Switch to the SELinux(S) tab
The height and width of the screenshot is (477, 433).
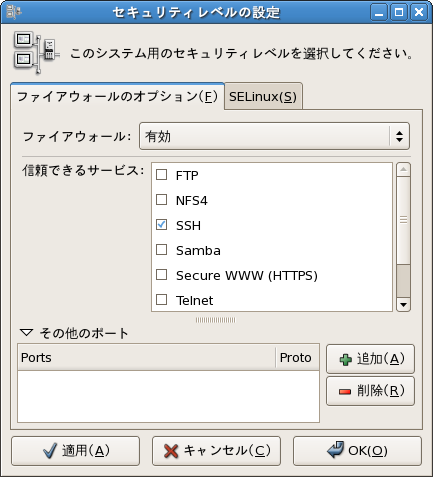[x=263, y=97]
